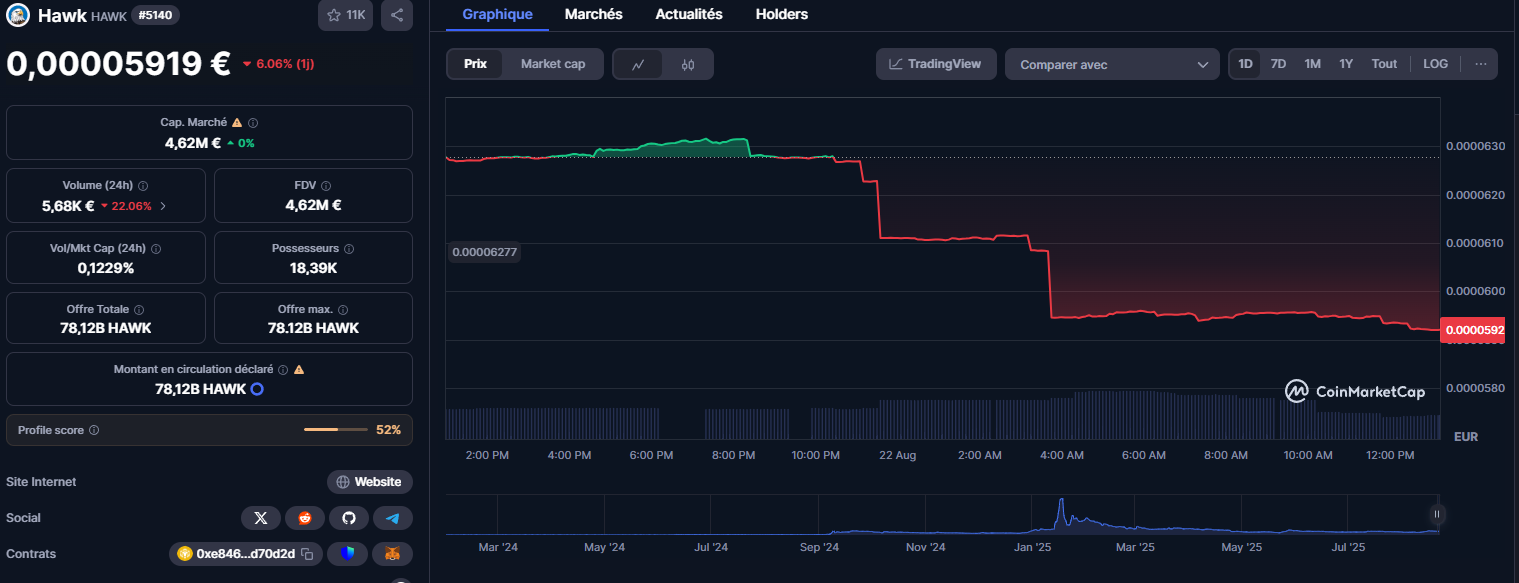Set chart range to Tout
1519x583 pixels.
(1384, 64)
